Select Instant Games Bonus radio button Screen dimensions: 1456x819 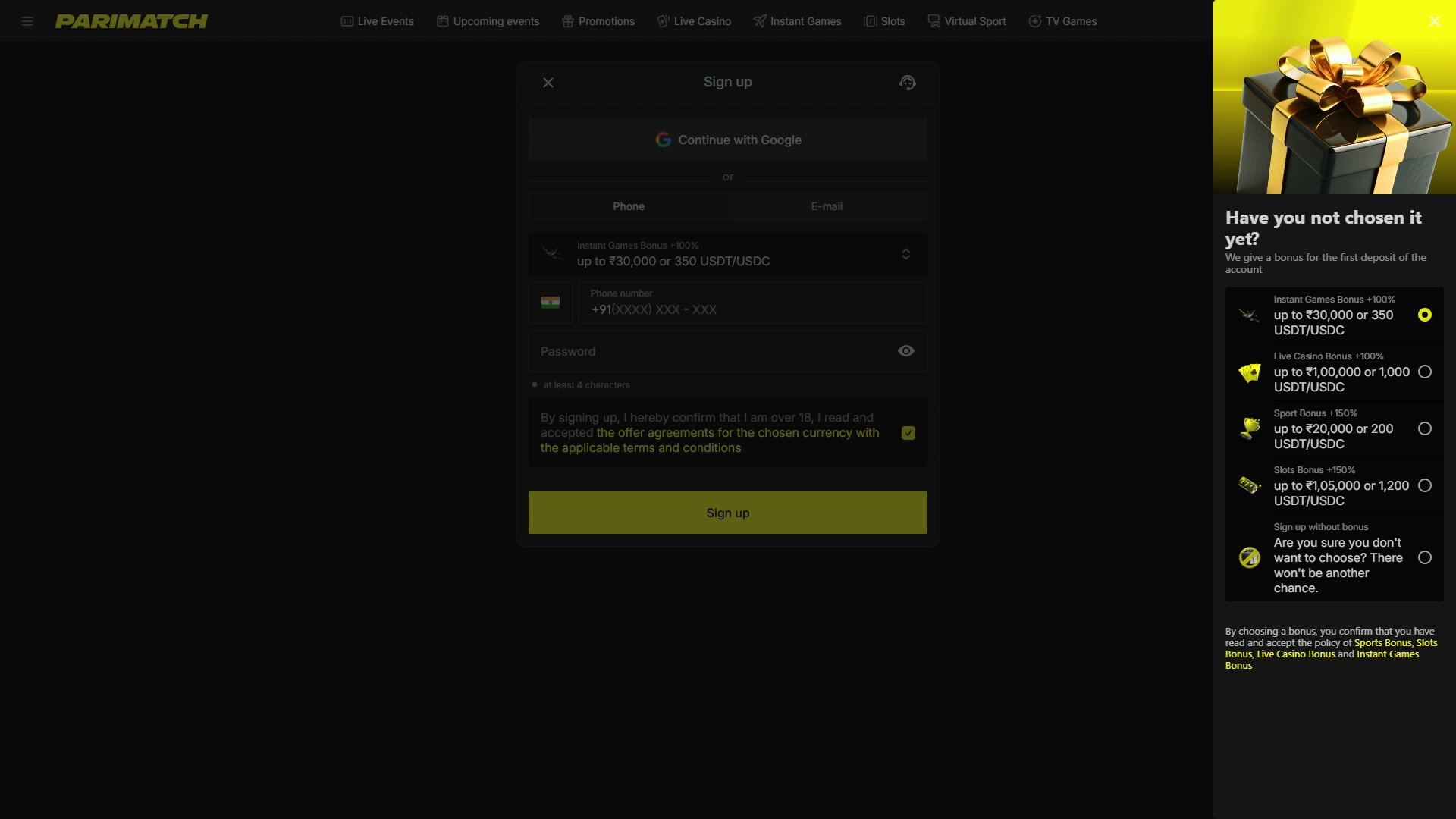(x=1425, y=315)
